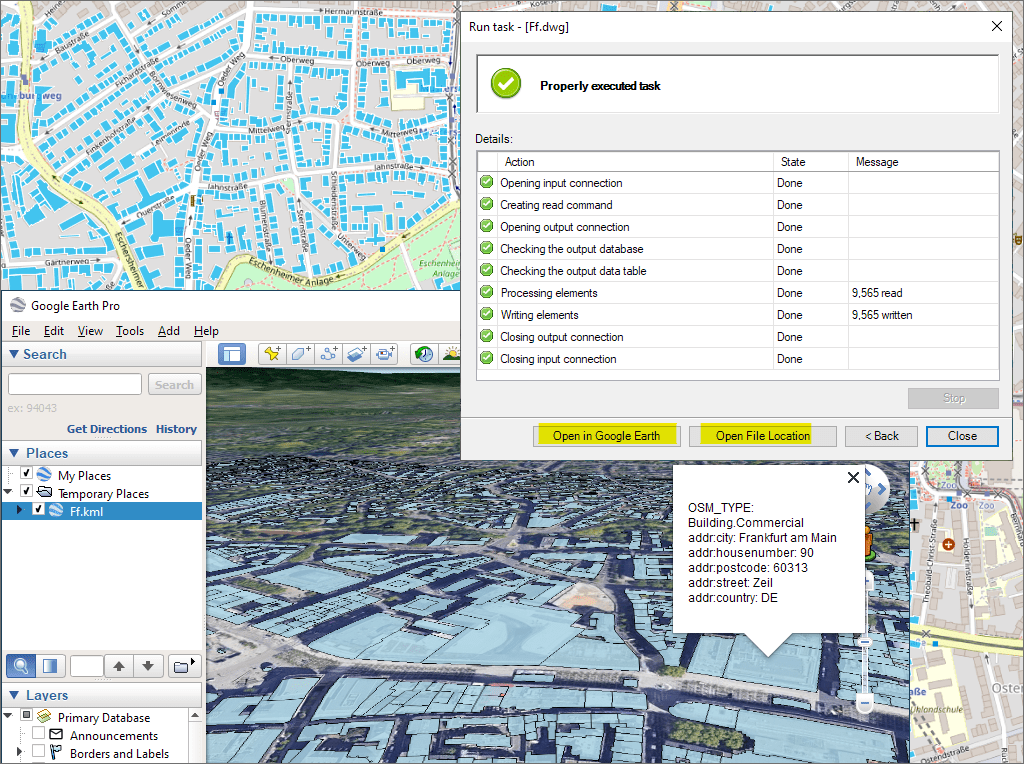Expand the Ff.kml tree node
Screen dimensions: 1024x764
click(20, 510)
